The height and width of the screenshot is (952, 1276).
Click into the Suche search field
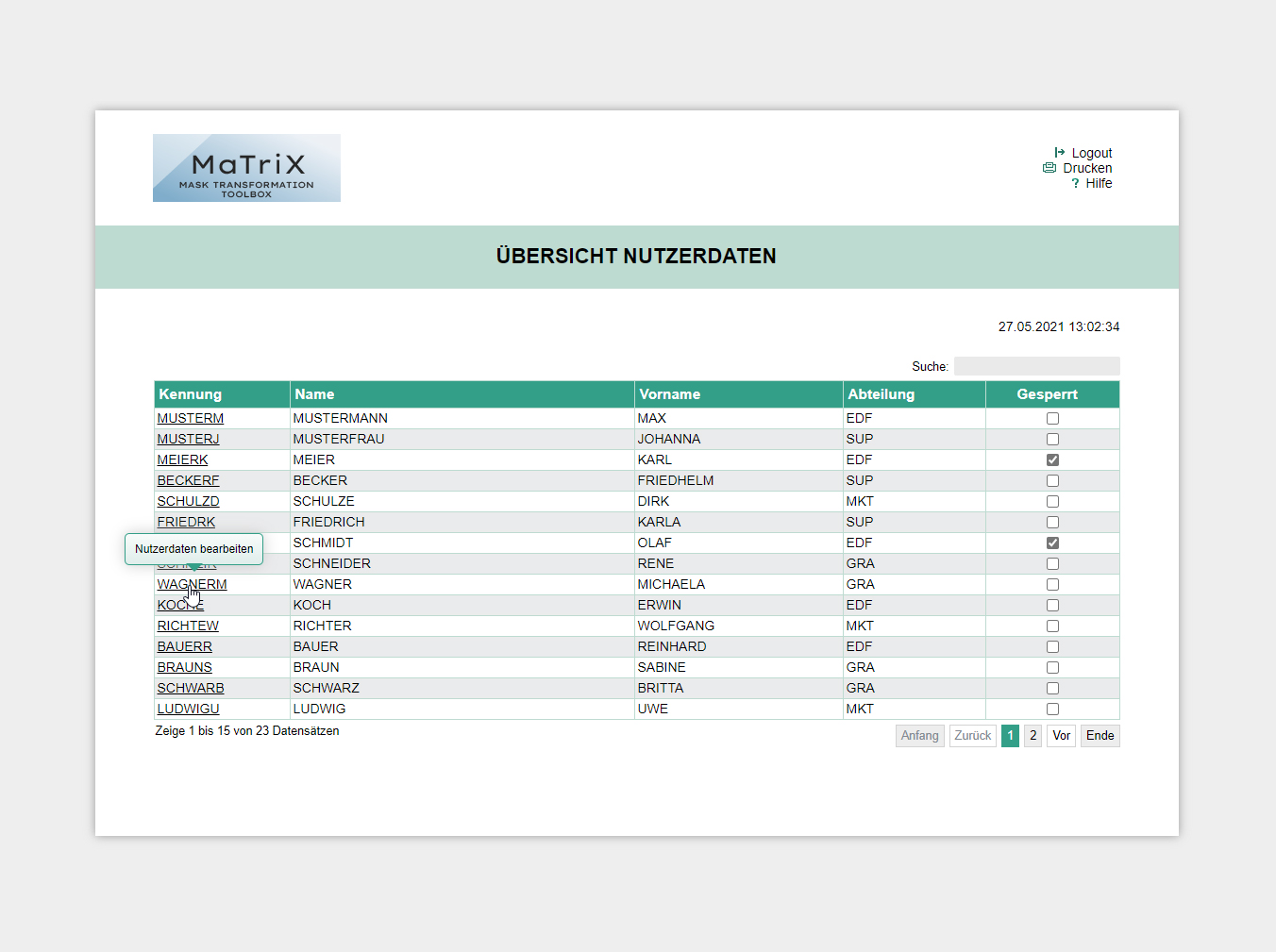1036,366
